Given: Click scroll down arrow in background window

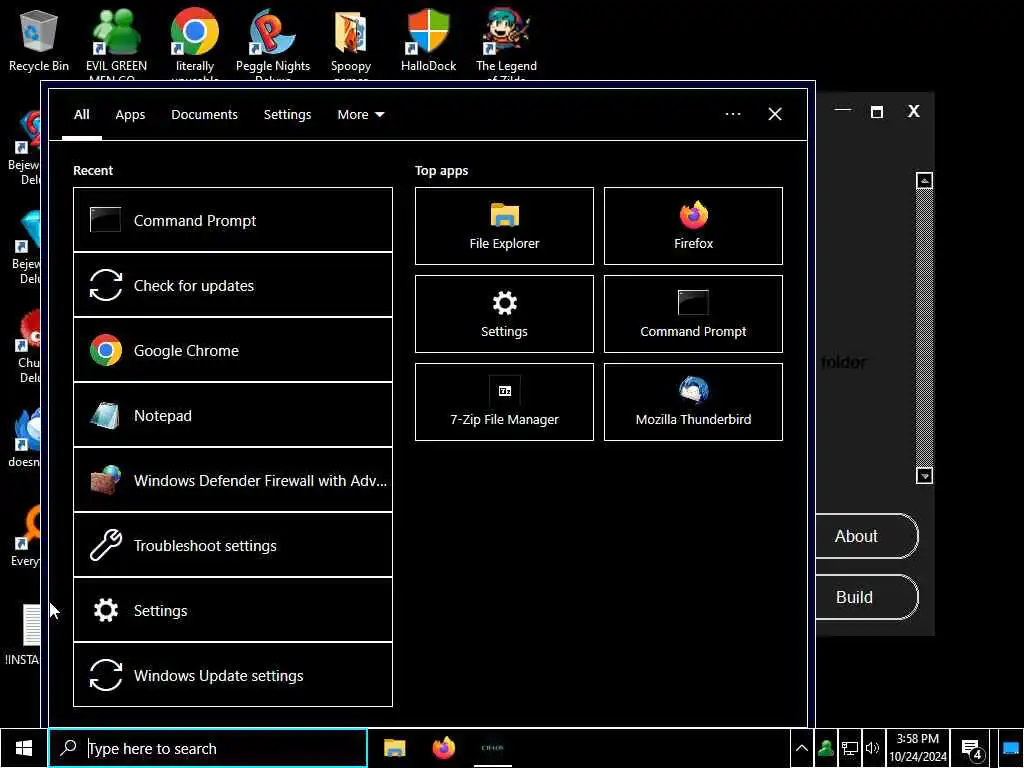Looking at the screenshot, I should [x=924, y=475].
